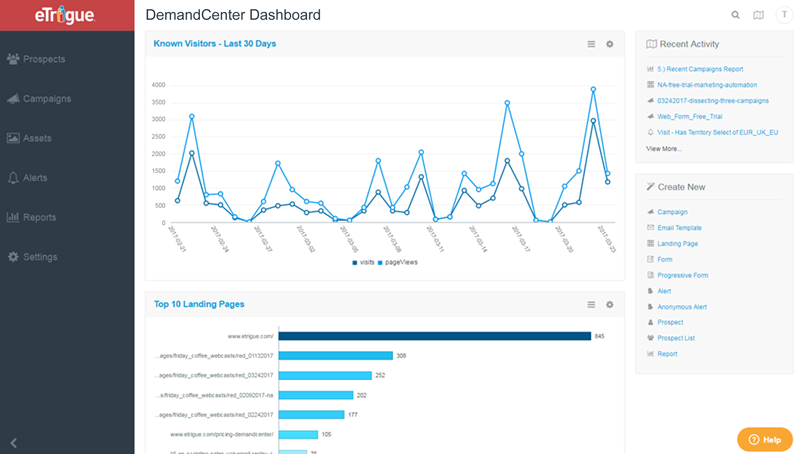Click the red_03242017 bar showing 252

click(325, 375)
